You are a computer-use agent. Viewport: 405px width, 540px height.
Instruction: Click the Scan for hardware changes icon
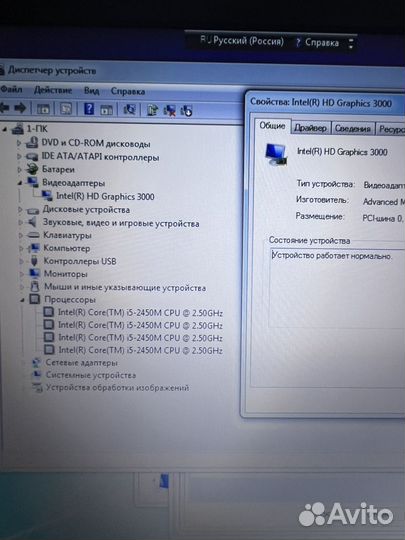(129, 110)
